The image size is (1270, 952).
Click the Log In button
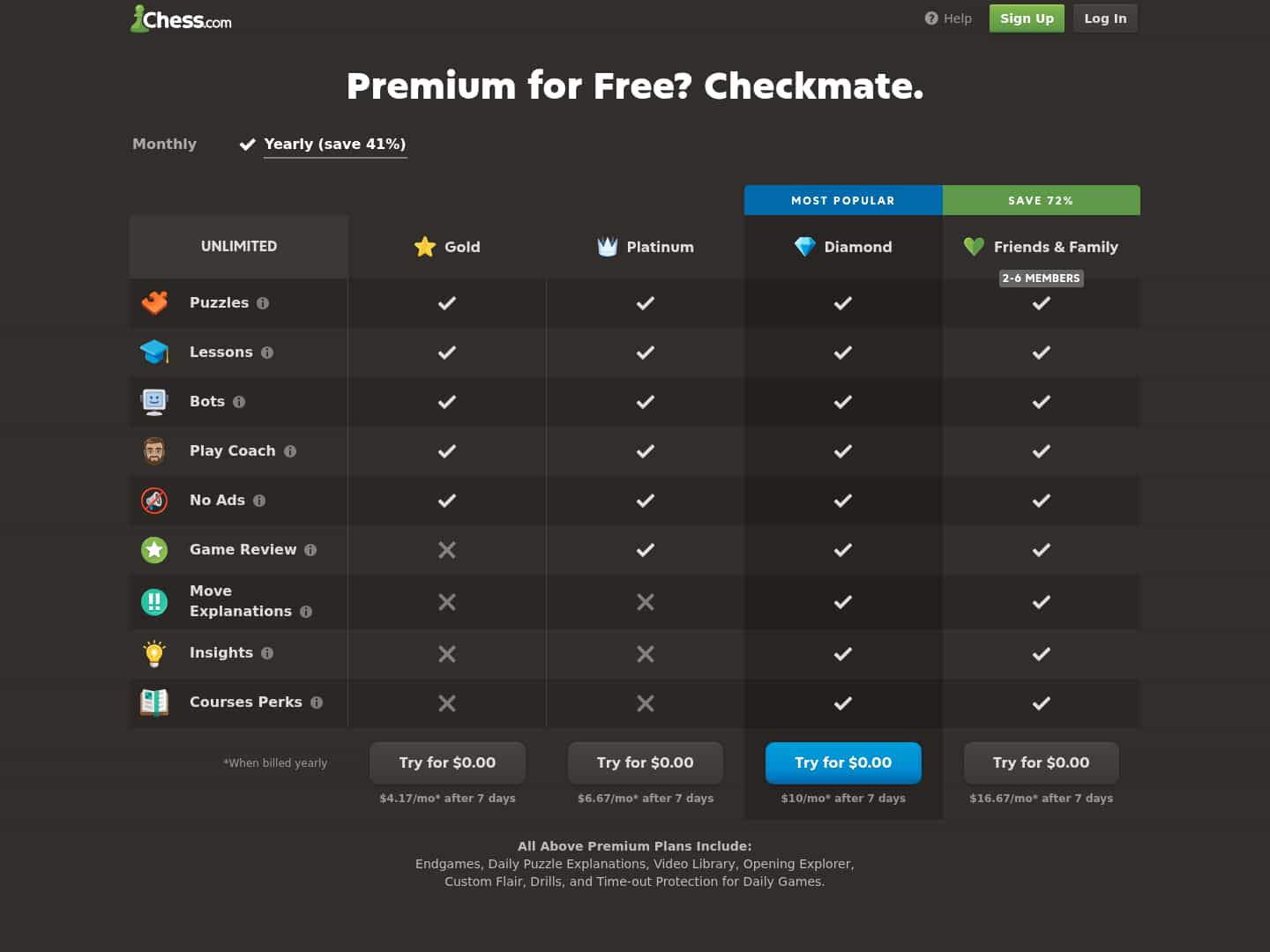(x=1105, y=19)
